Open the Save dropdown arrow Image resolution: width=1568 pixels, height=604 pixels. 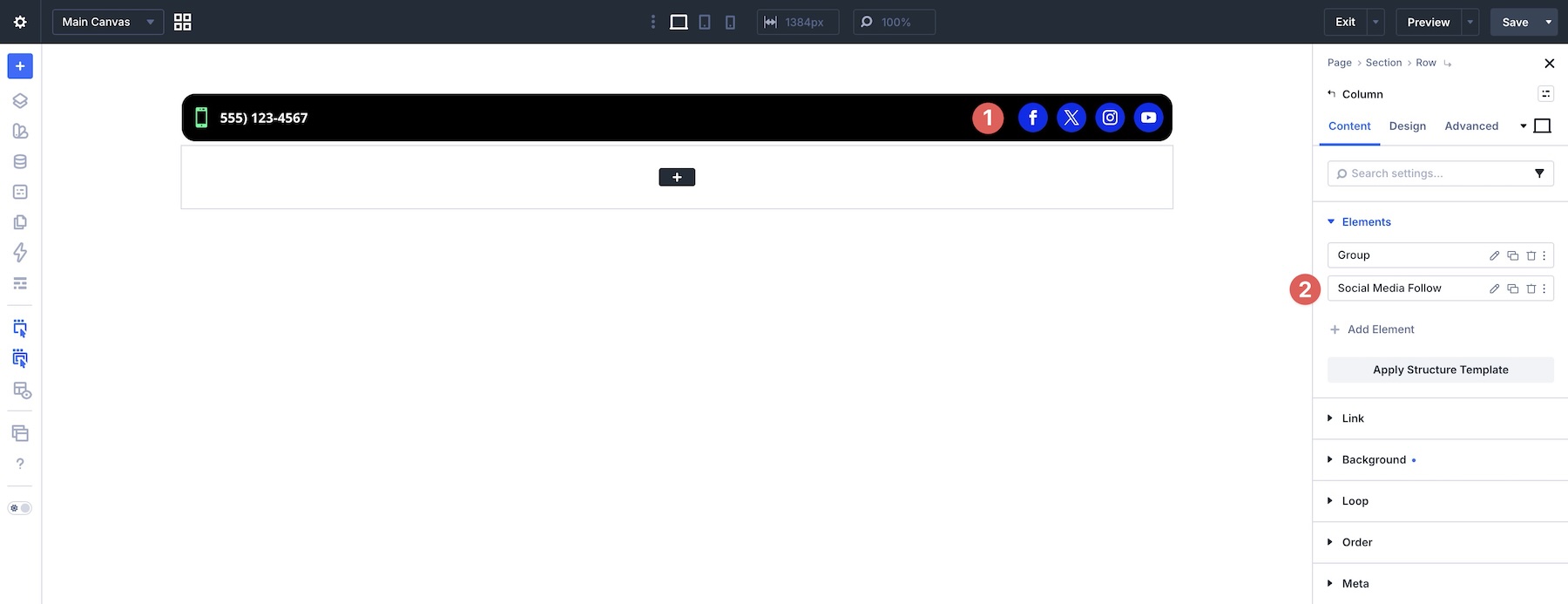[1548, 22]
